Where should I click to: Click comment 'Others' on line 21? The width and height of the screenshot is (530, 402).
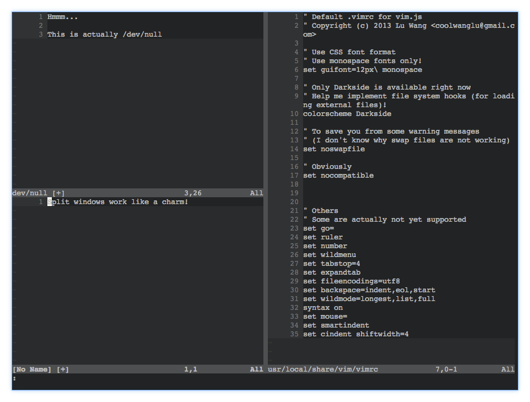pyautogui.click(x=321, y=211)
